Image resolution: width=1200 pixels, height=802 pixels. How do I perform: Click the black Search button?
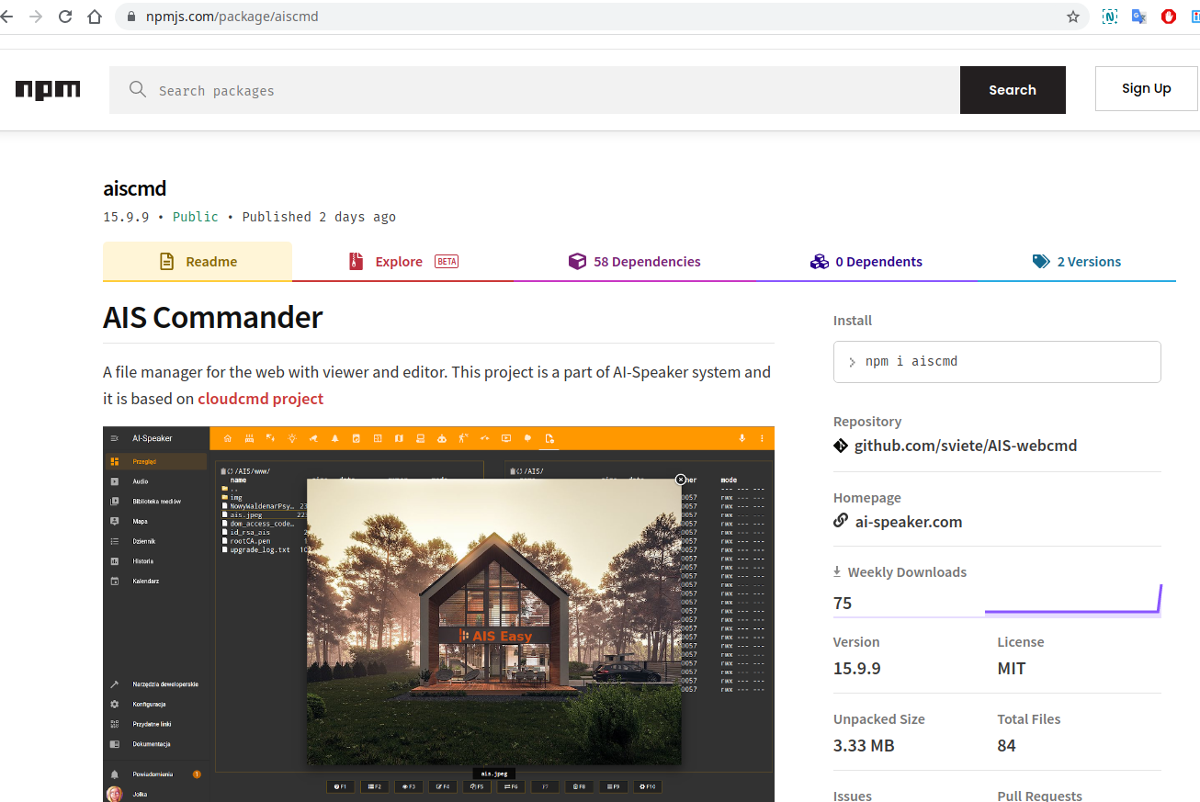1013,90
